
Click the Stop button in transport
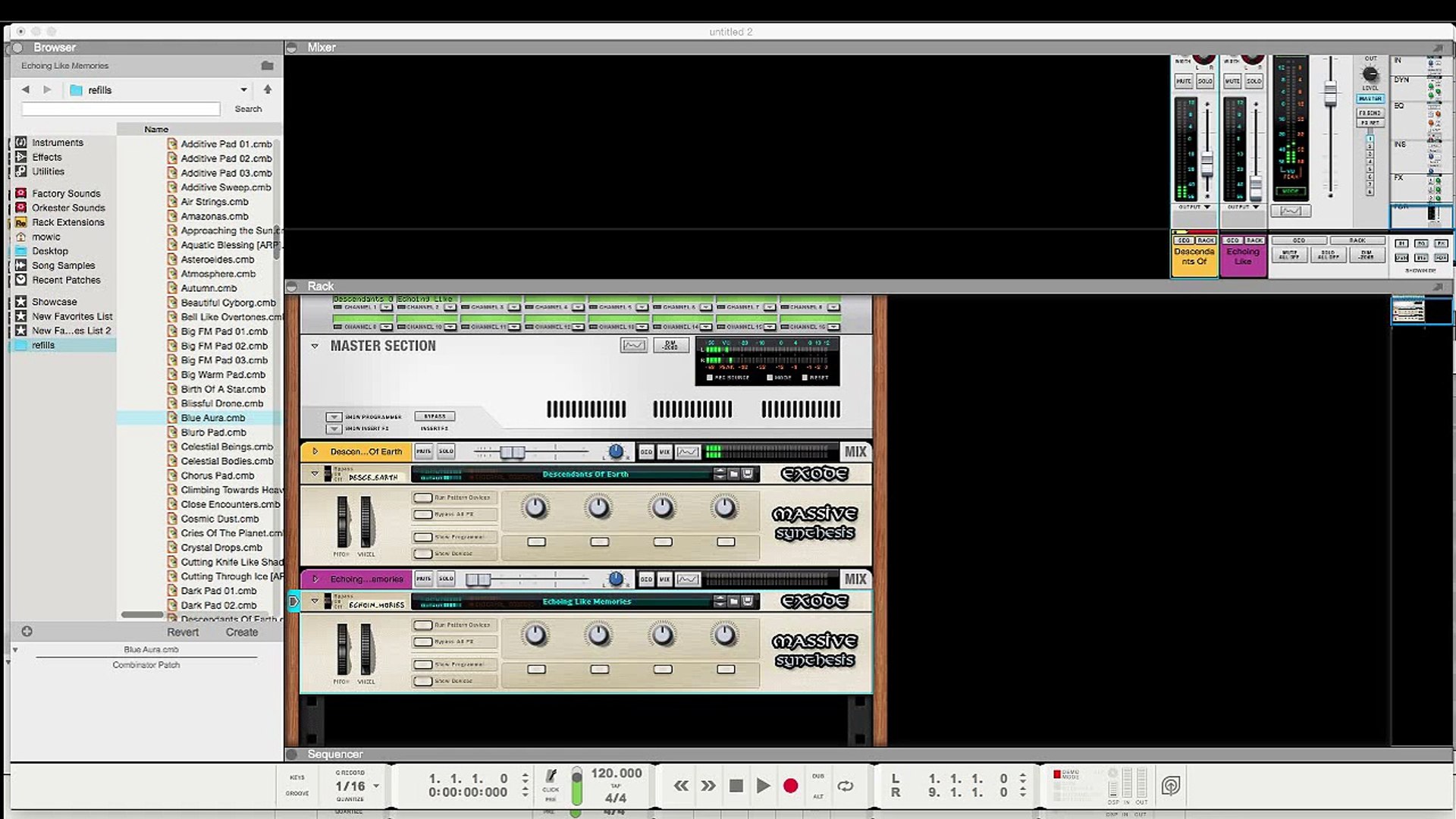click(736, 786)
